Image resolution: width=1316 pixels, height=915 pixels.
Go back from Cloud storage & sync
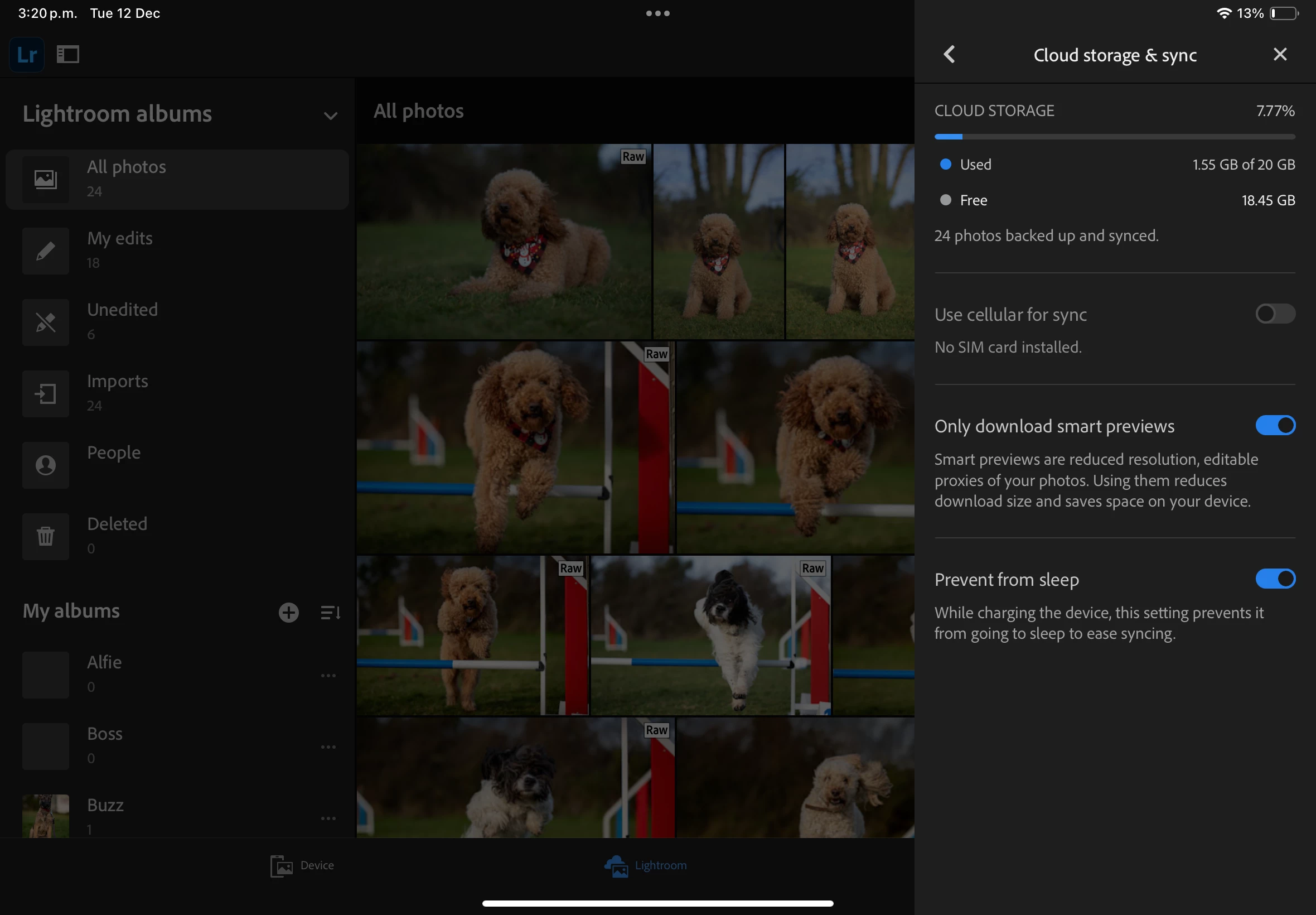pos(949,55)
